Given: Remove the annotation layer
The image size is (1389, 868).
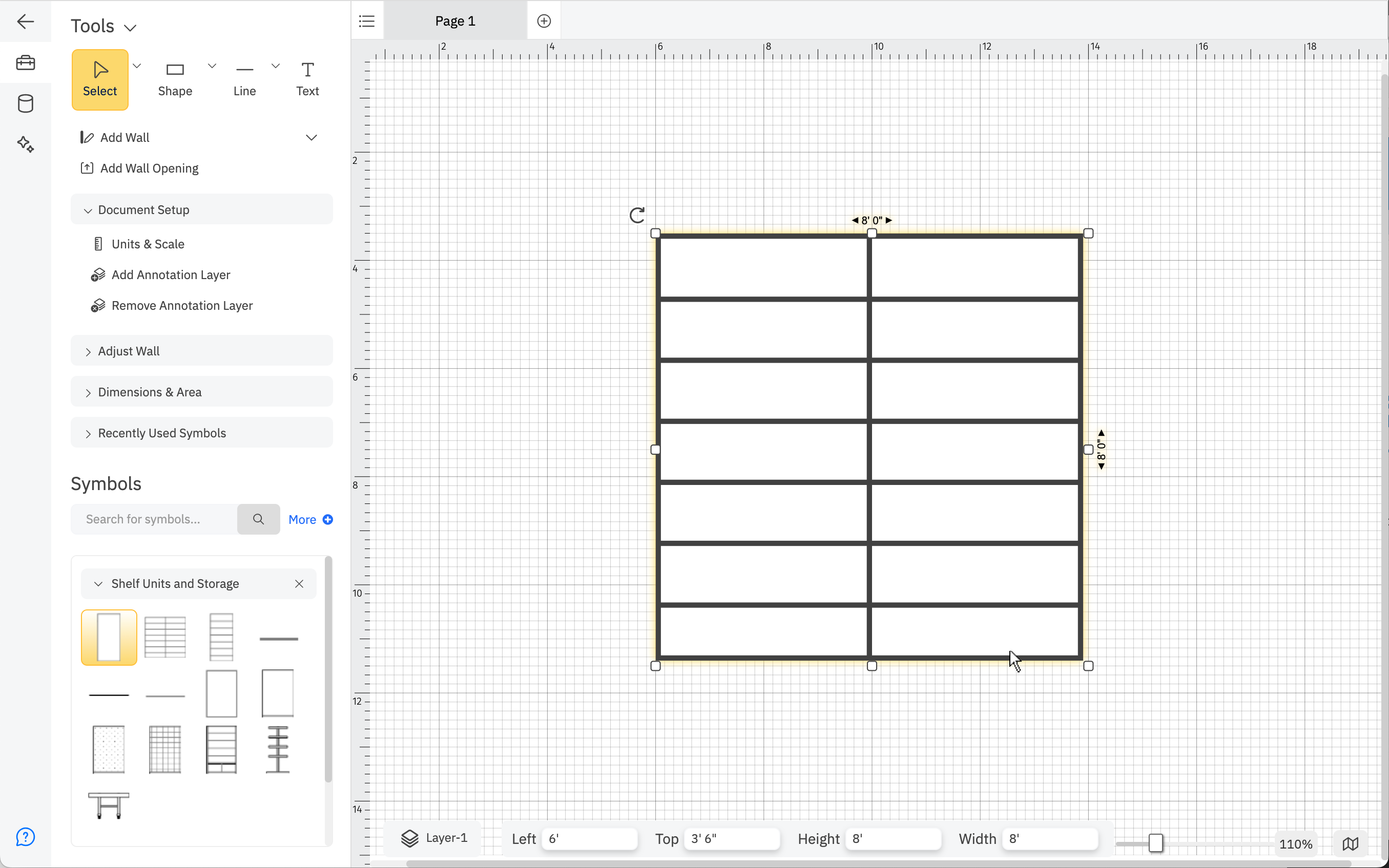Looking at the screenshot, I should (x=182, y=305).
